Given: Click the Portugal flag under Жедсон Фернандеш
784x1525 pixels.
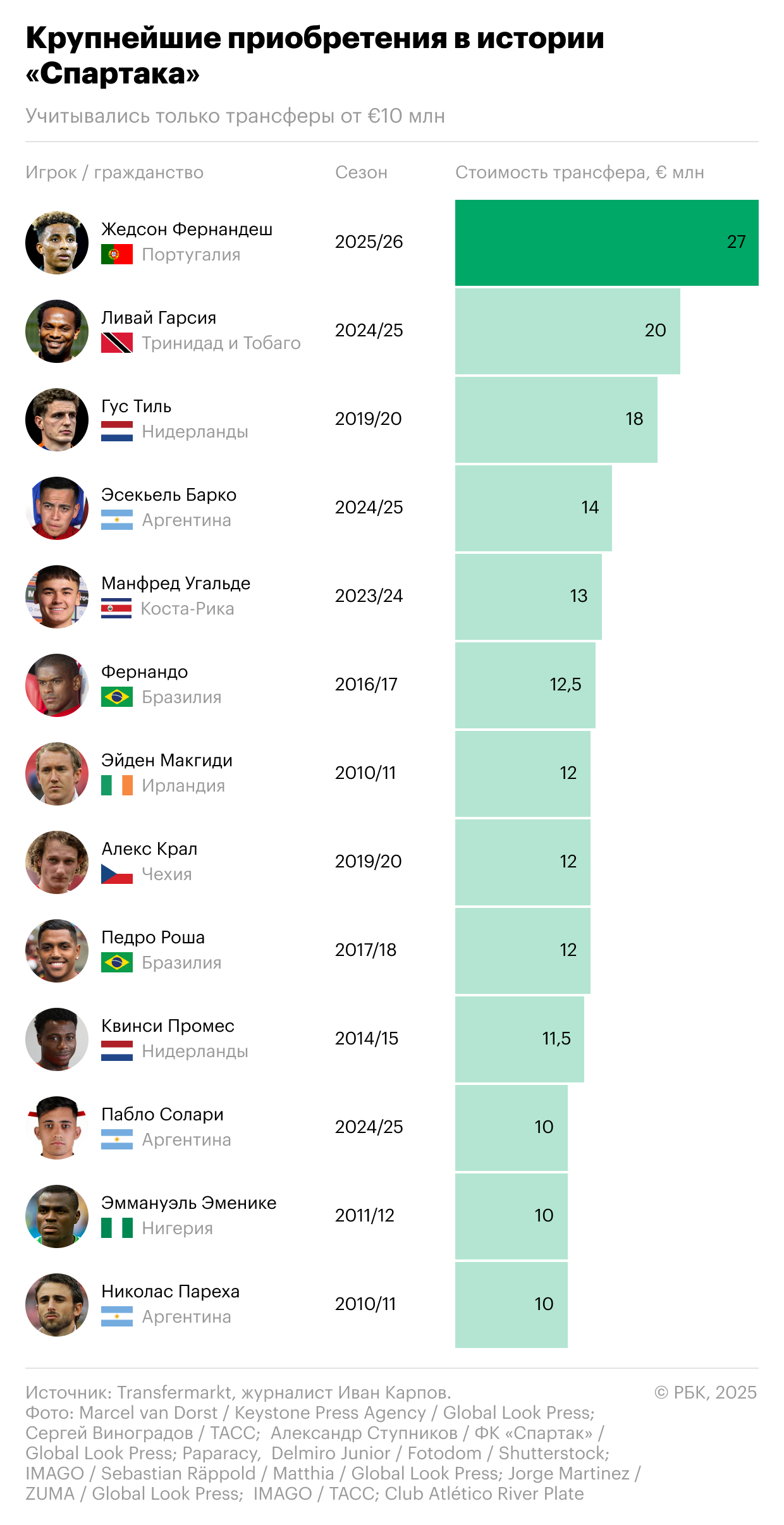Looking at the screenshot, I should click(117, 255).
